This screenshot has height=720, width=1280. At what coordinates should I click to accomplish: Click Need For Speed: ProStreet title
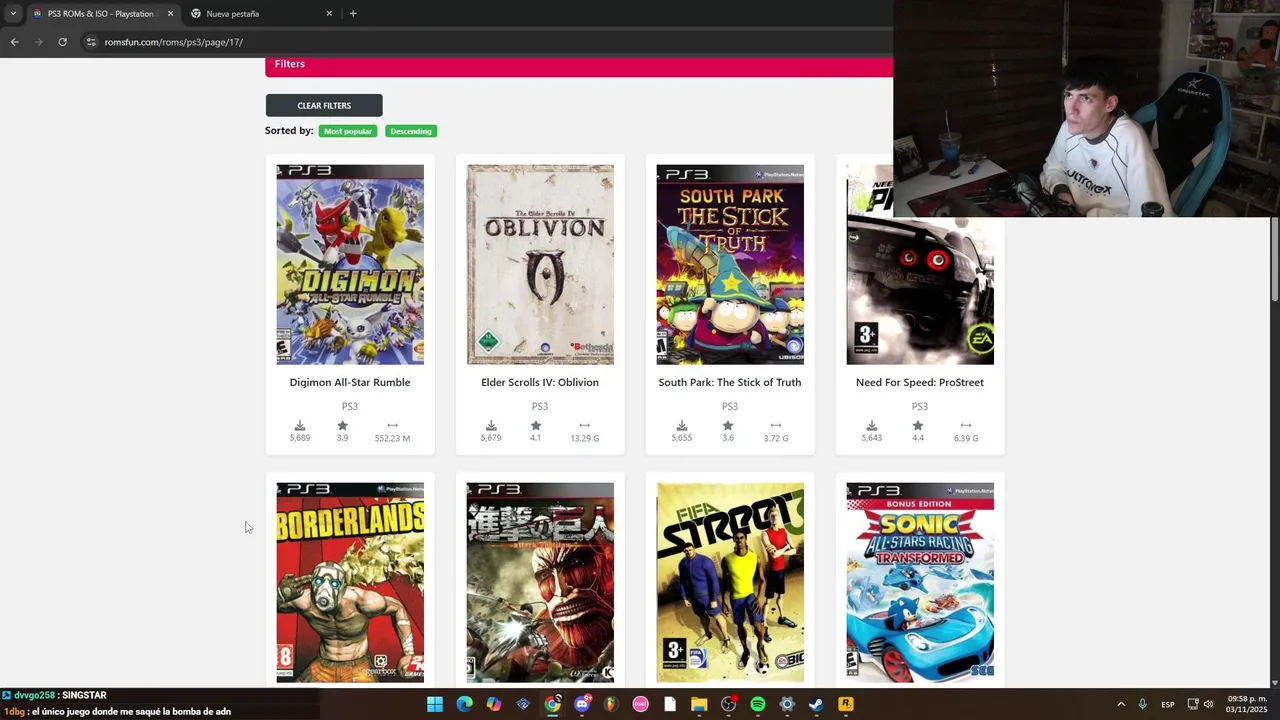click(x=920, y=382)
